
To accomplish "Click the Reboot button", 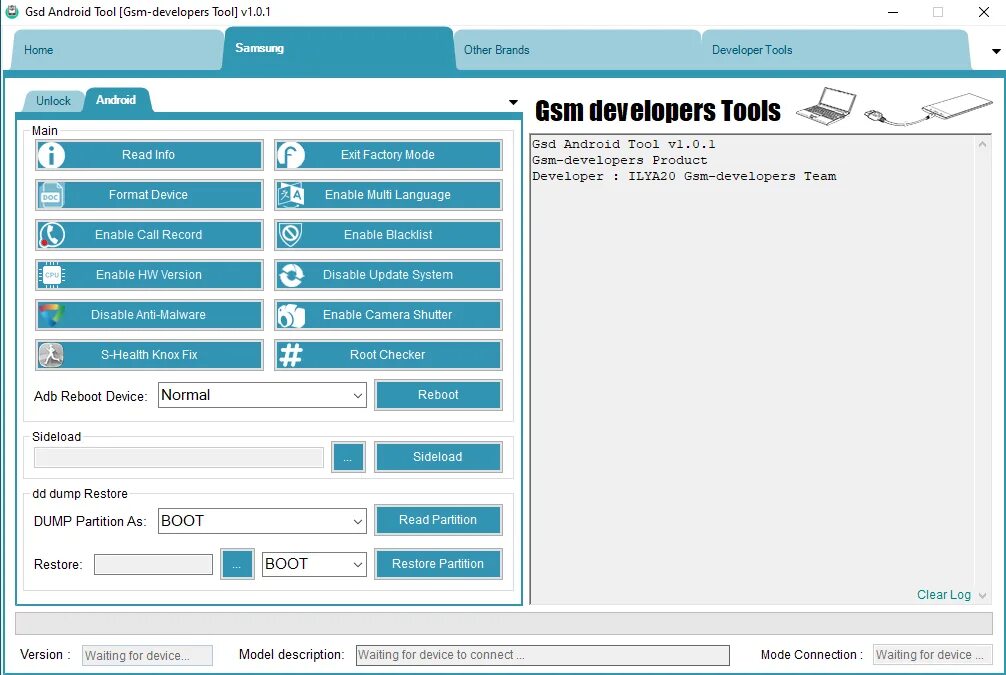I will click(x=438, y=395).
